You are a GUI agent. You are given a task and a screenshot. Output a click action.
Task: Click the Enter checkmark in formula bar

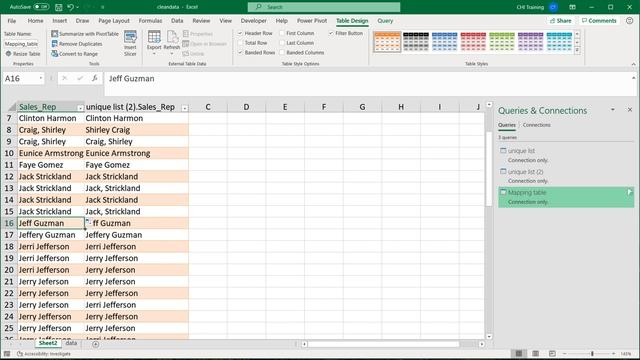pos(80,78)
